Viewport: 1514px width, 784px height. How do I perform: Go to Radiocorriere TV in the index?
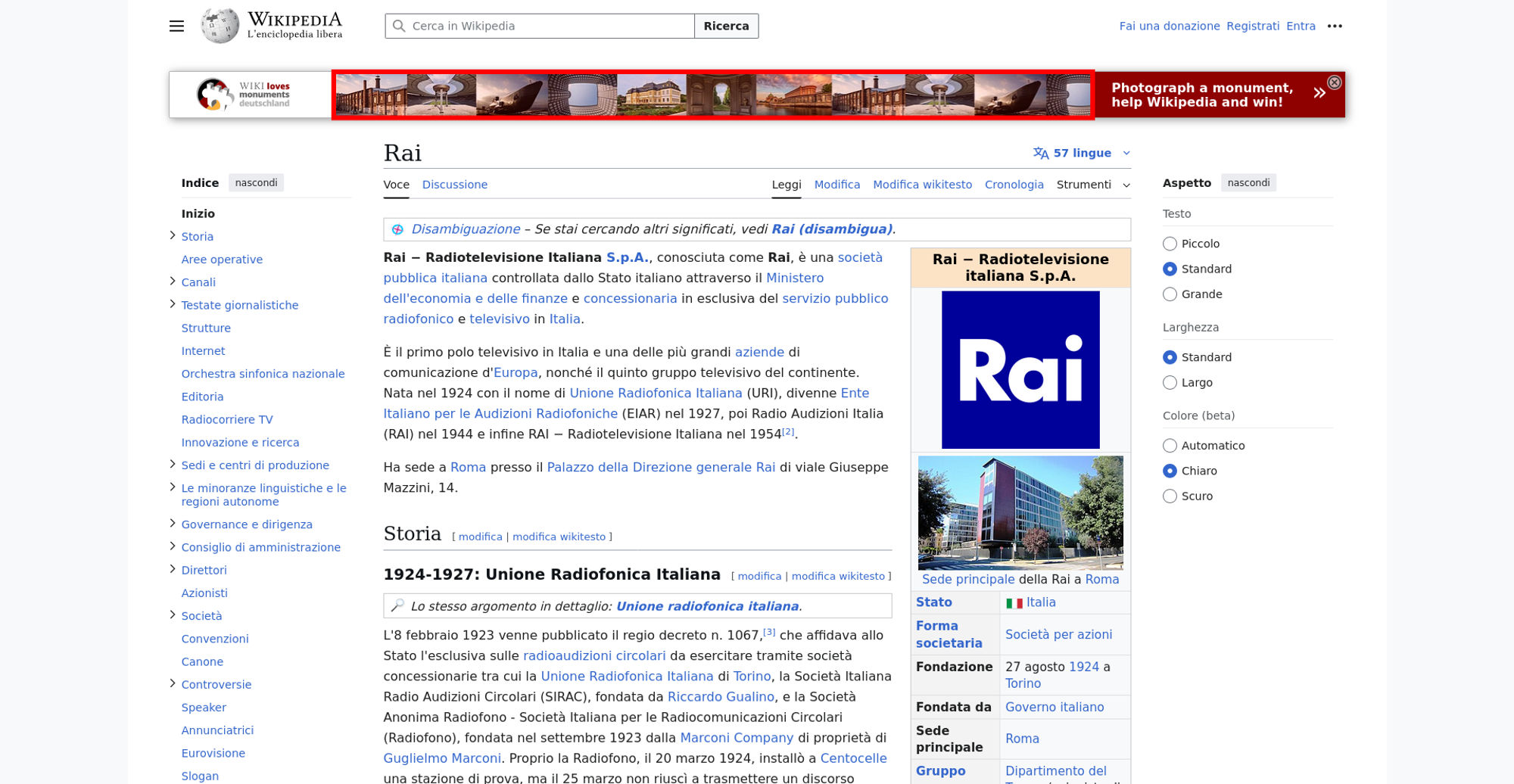click(x=227, y=419)
